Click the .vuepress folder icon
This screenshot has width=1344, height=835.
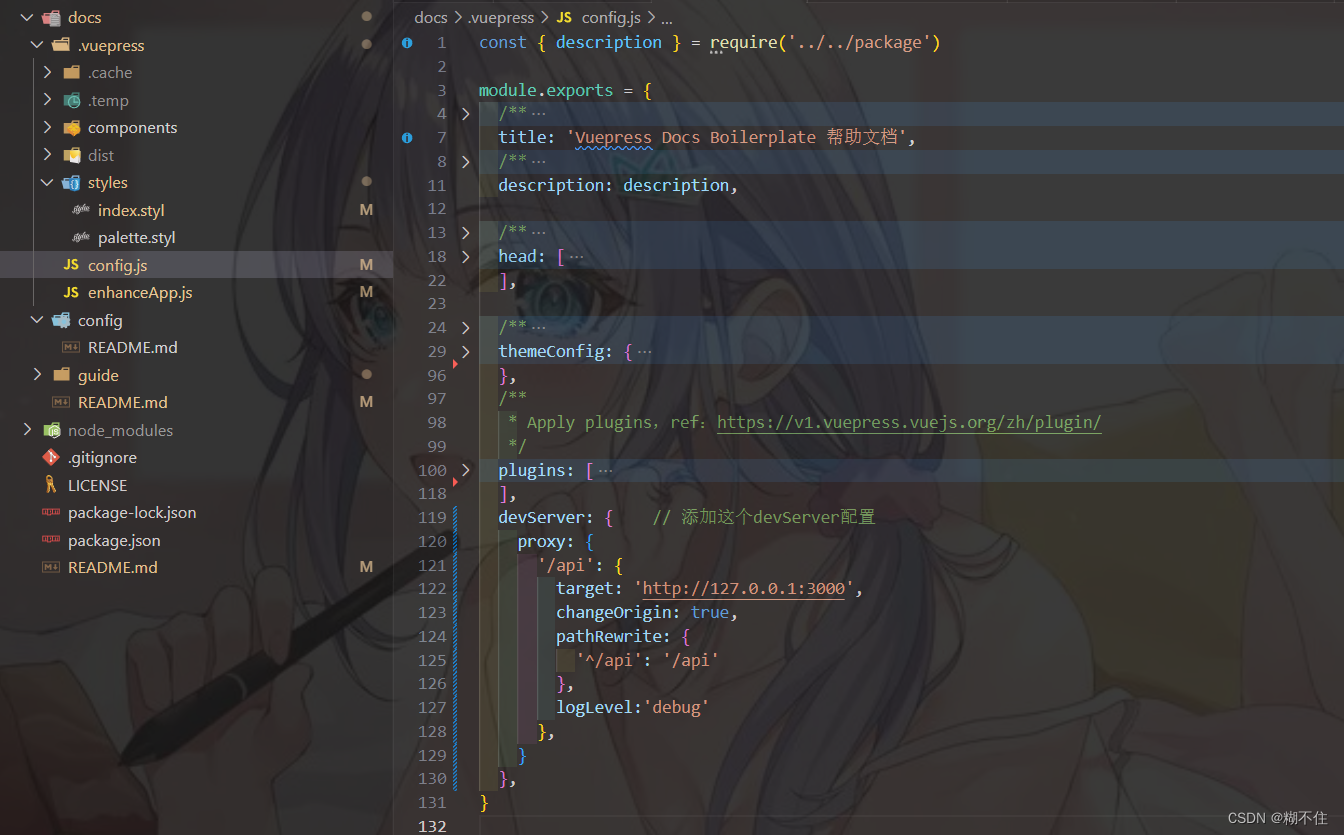[x=61, y=45]
